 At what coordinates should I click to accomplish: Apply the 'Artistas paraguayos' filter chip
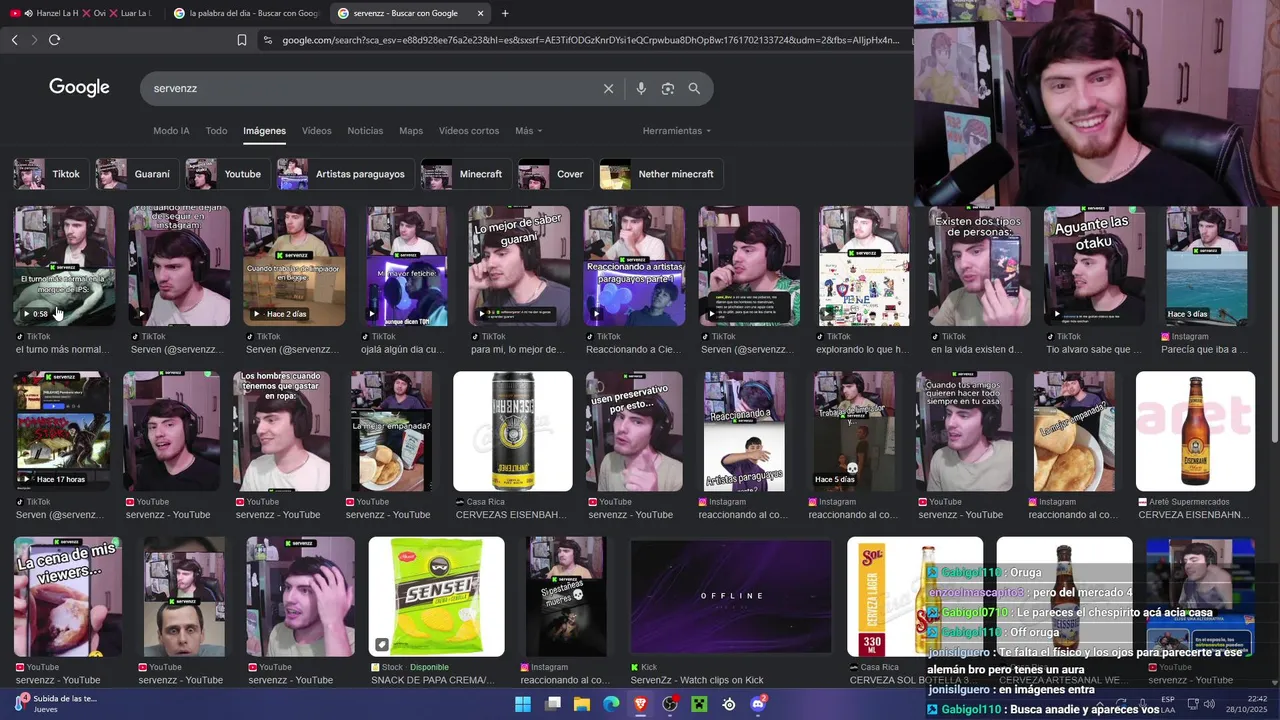(x=344, y=174)
